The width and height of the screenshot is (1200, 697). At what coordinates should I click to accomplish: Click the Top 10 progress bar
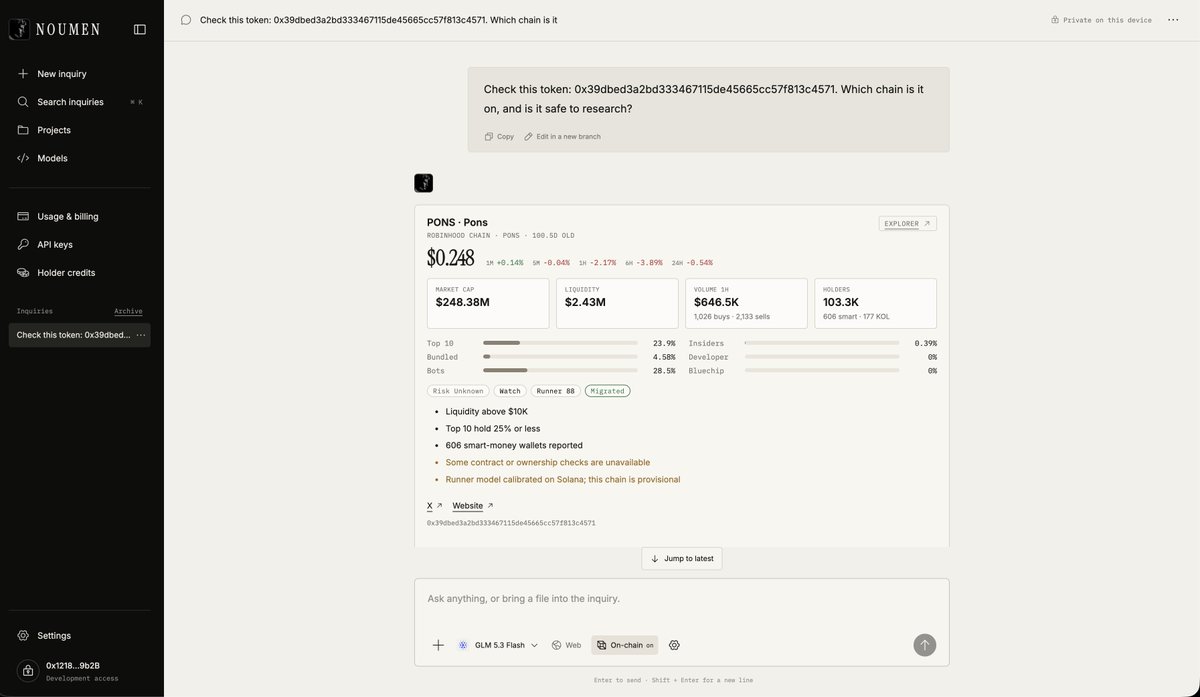560,343
